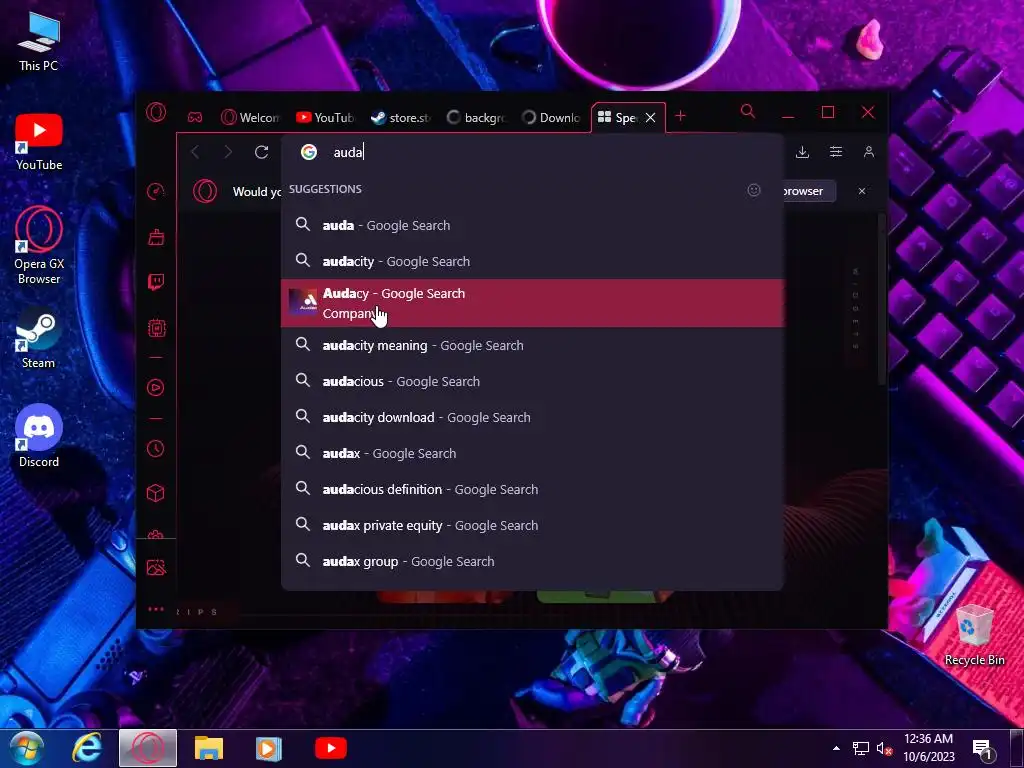Click the tab search magnifier icon

(x=748, y=112)
